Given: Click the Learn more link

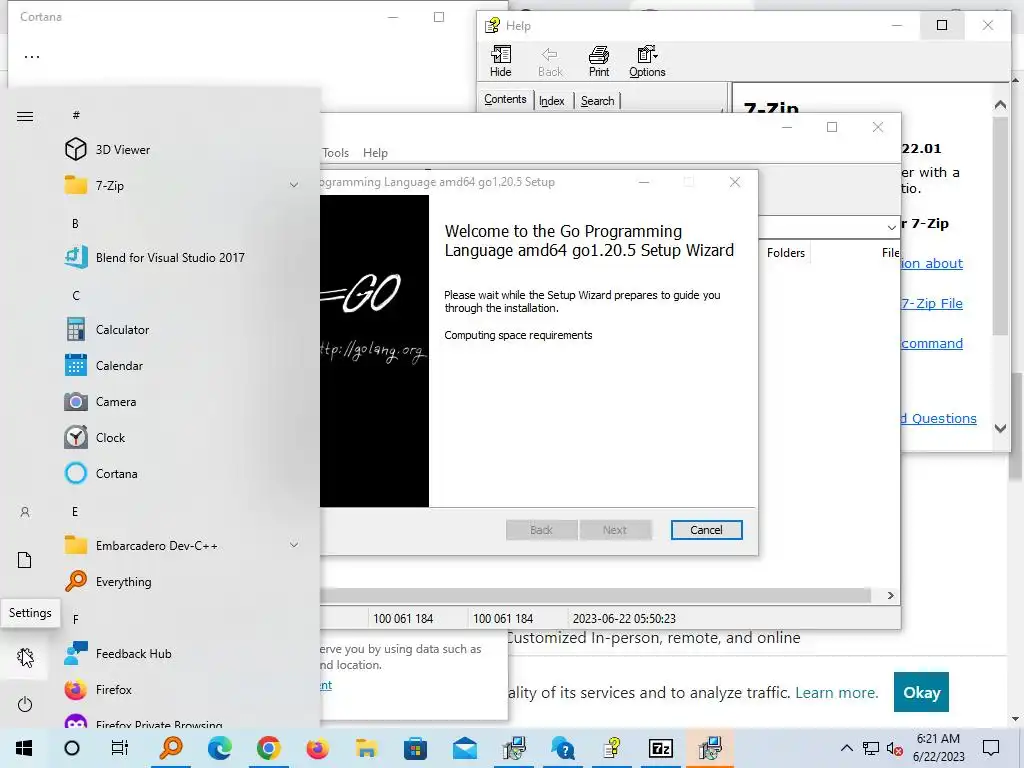Looking at the screenshot, I should [837, 692].
